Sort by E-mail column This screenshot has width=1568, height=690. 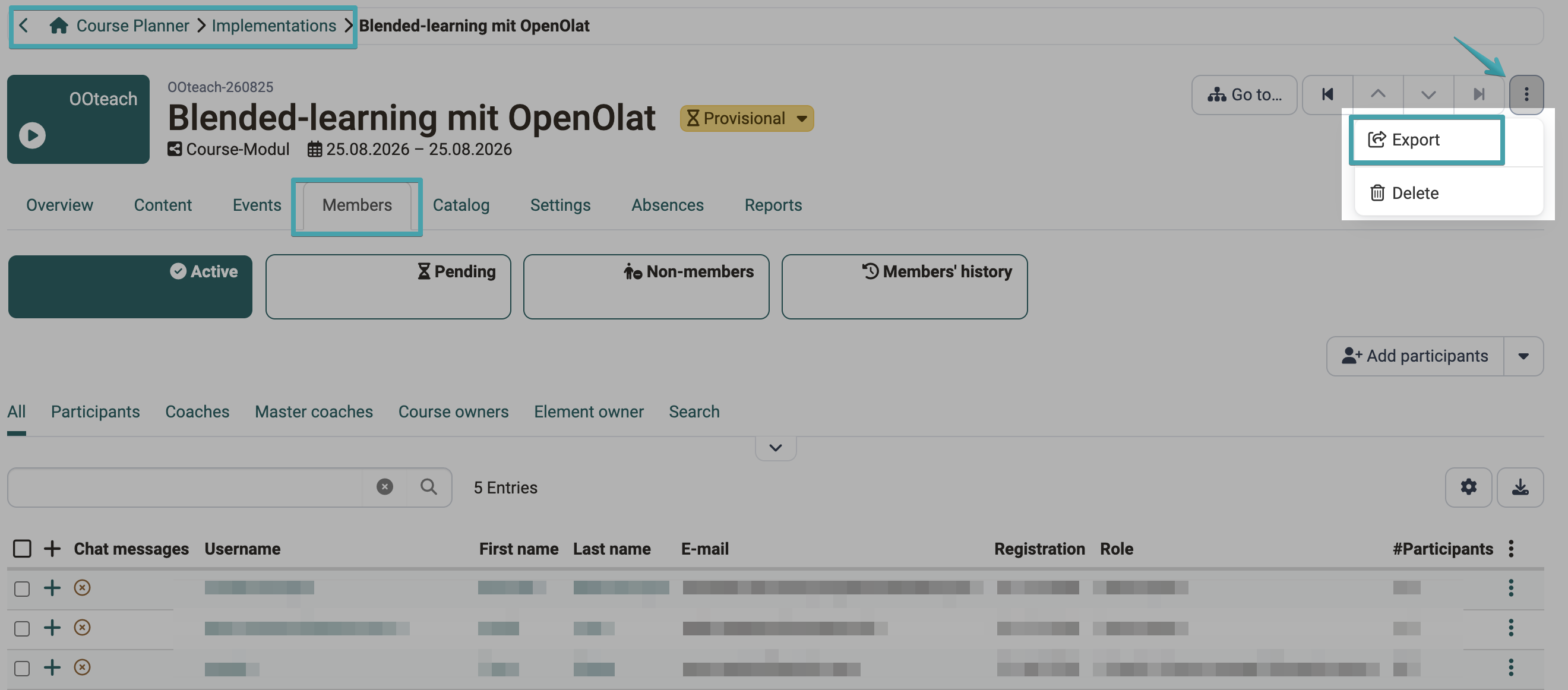tap(705, 549)
